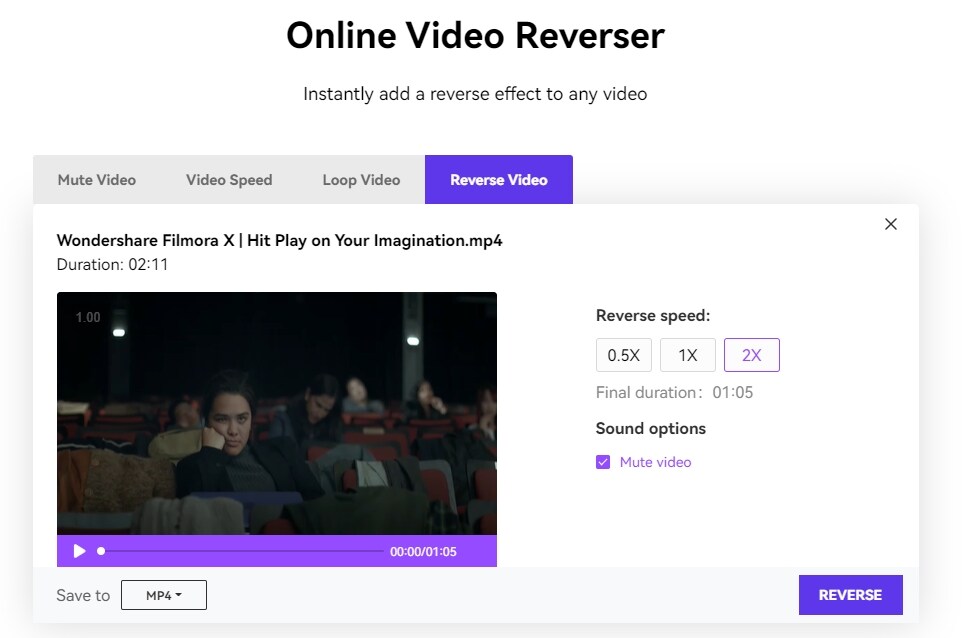Click the filename Hit Play on Your Imagination.mp4
The height and width of the screenshot is (638, 962).
pyautogui.click(x=280, y=241)
